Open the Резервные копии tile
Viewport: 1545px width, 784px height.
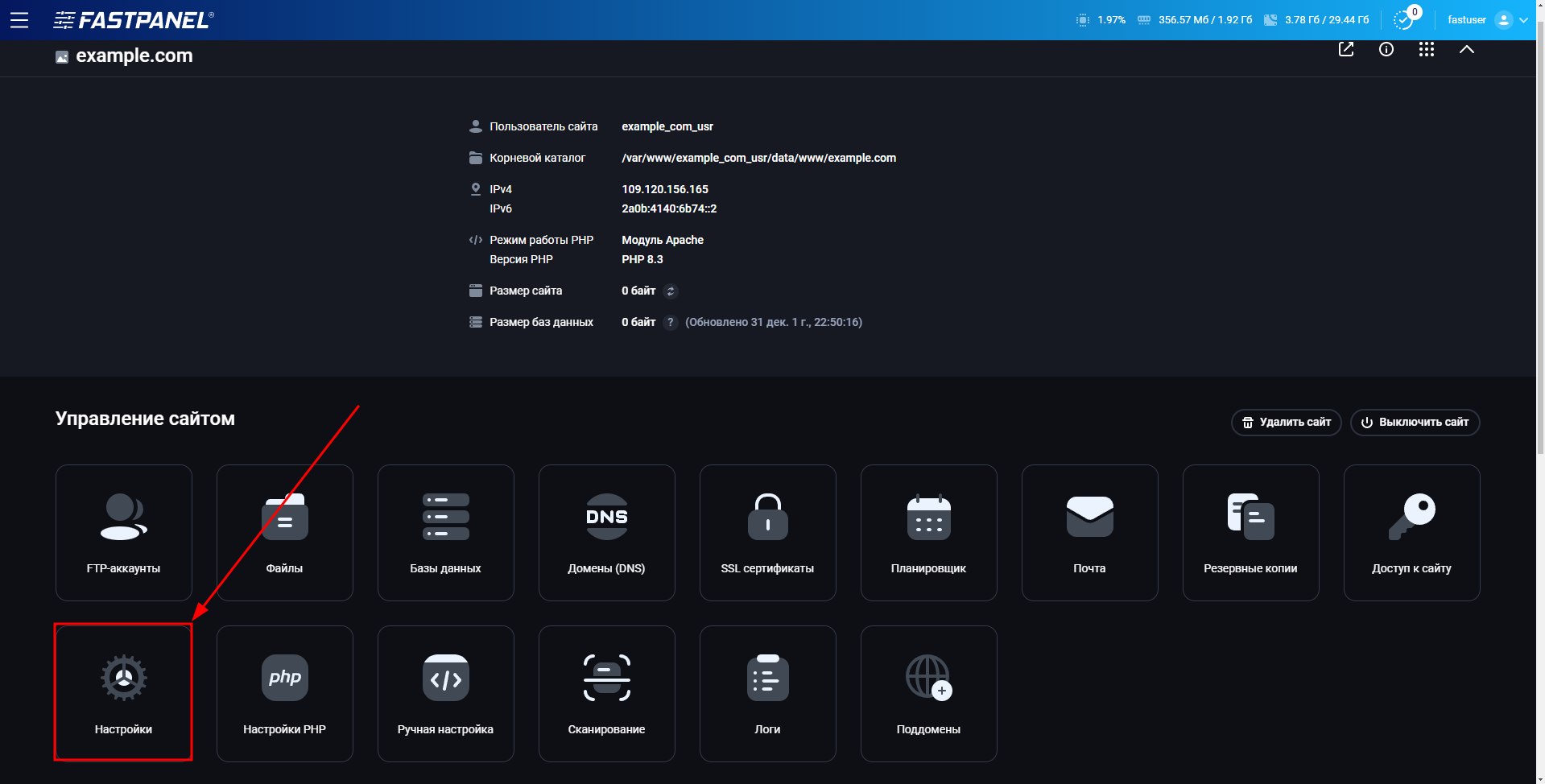[1250, 532]
